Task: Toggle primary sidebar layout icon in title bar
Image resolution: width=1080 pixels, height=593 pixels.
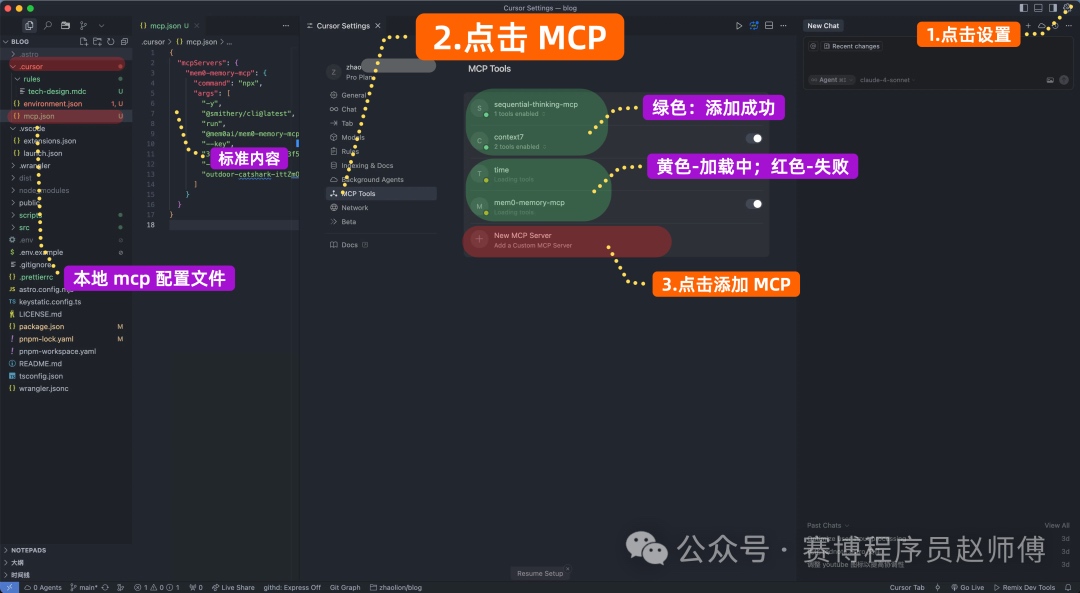Action: [x=1024, y=8]
